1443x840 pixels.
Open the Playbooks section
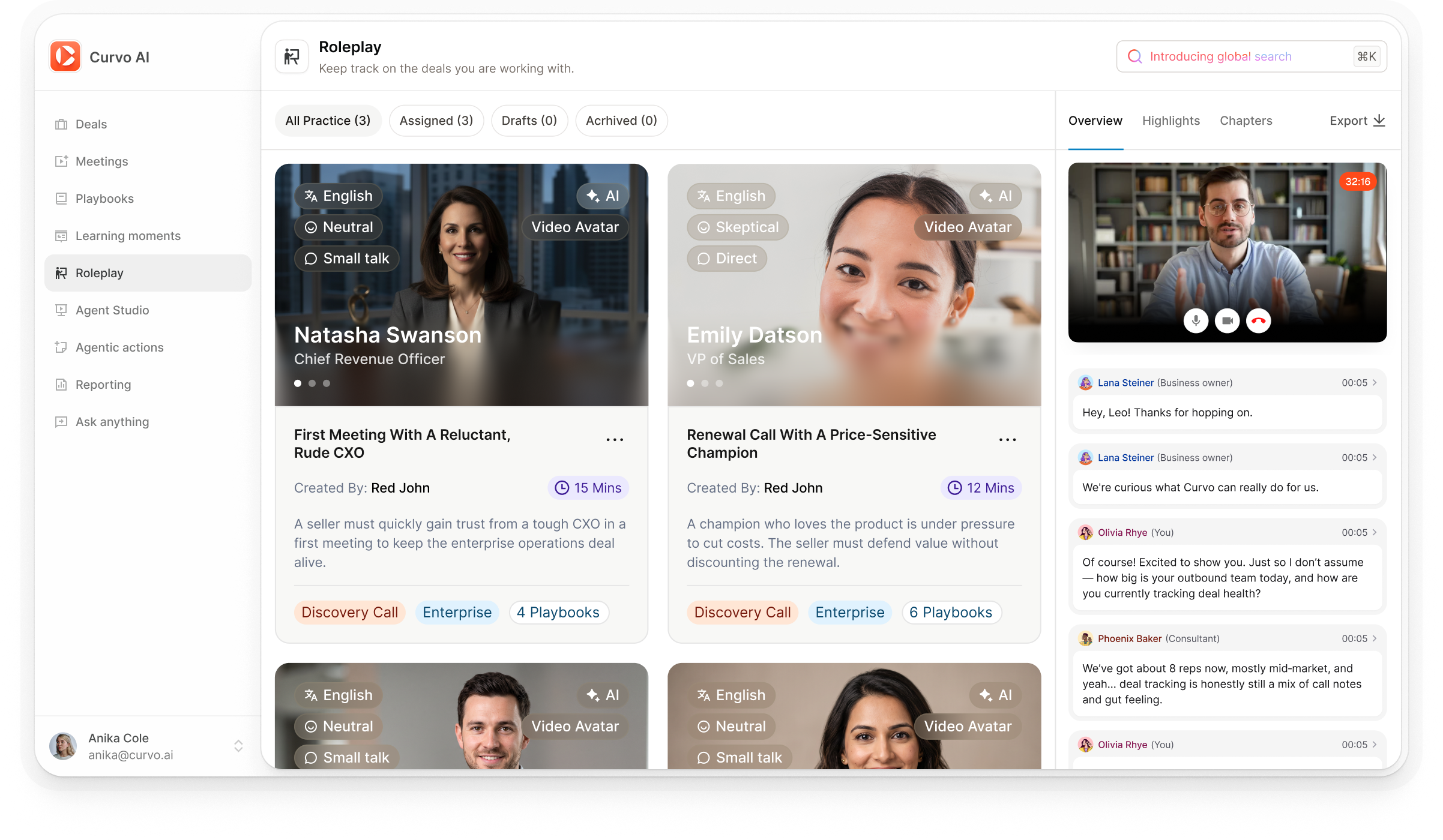[148, 199]
